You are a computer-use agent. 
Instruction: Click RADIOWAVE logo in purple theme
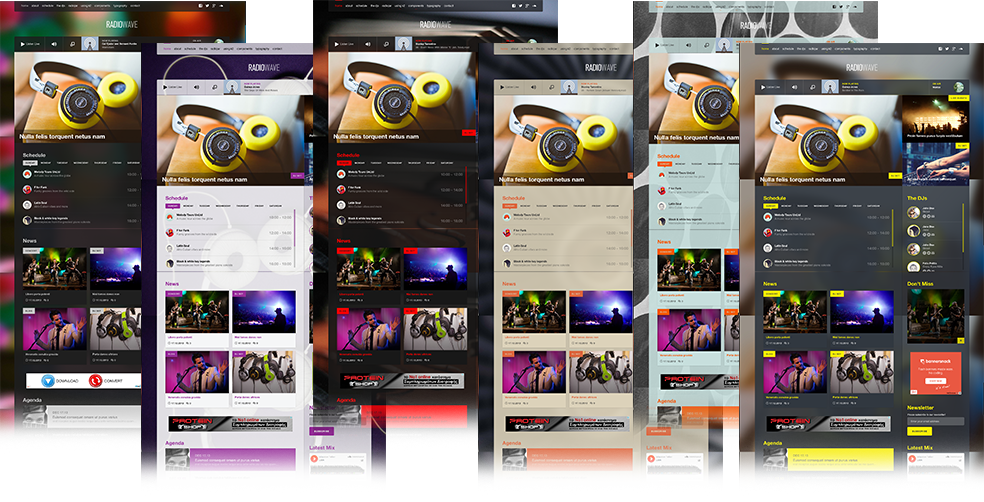264,68
